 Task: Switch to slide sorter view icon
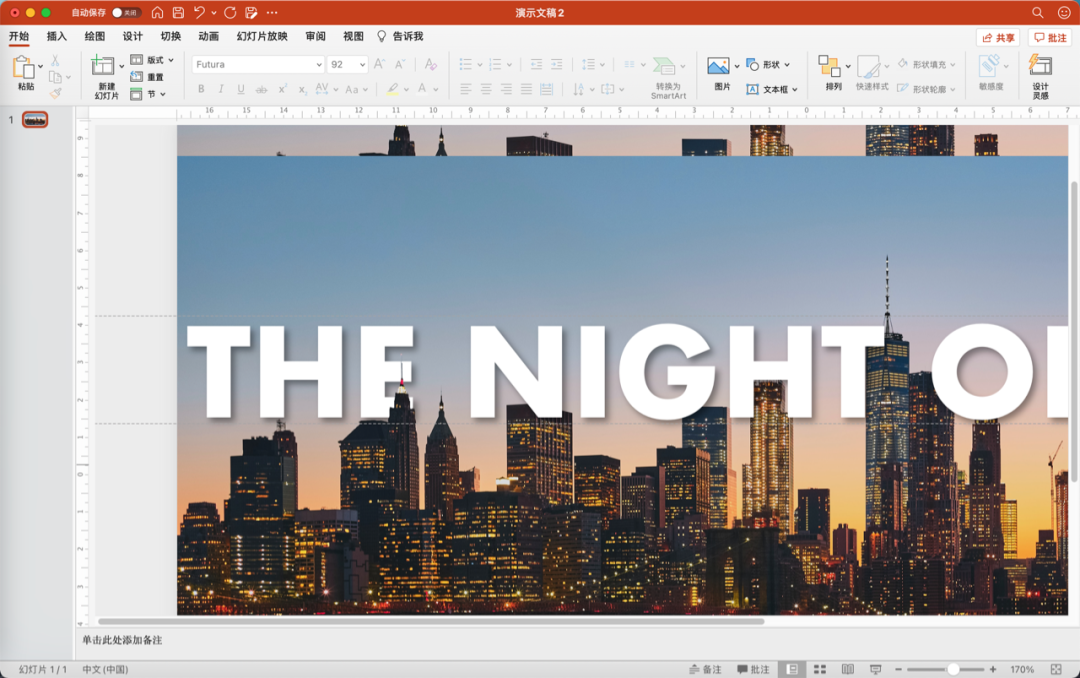(x=820, y=669)
